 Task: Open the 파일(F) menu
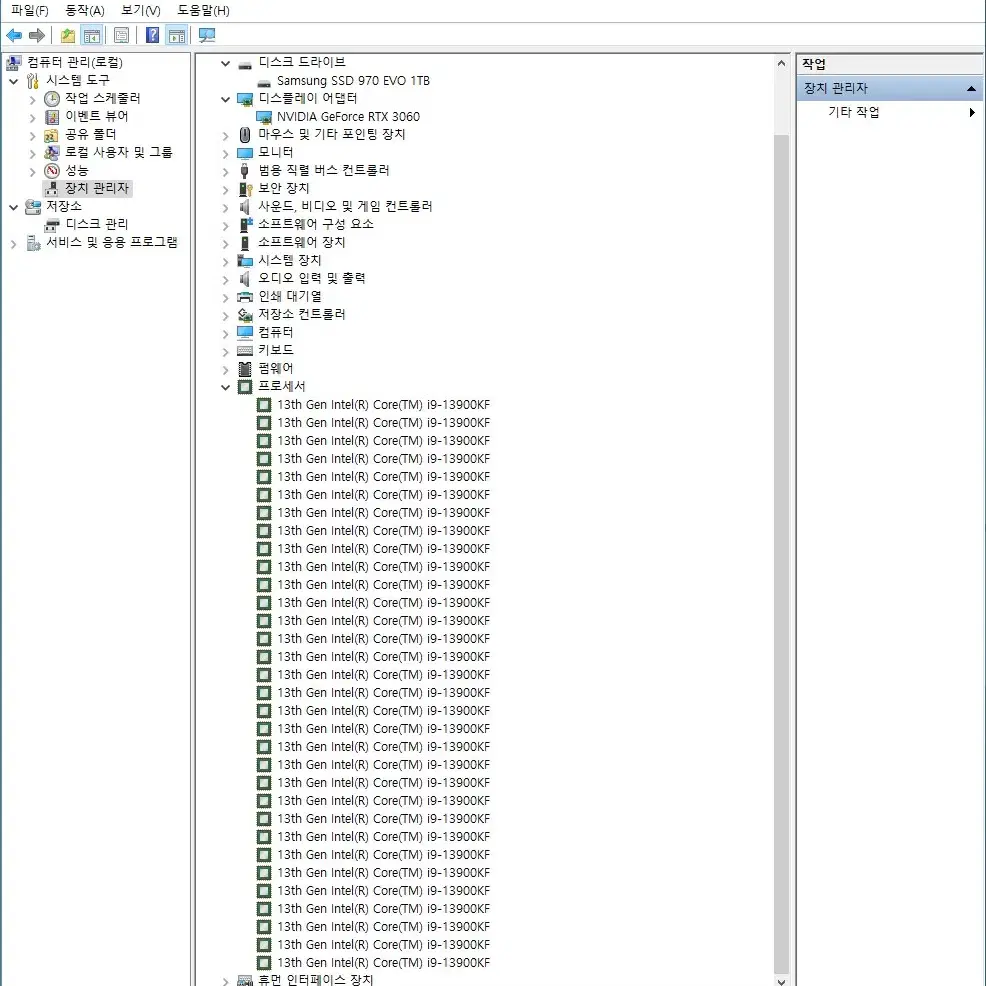click(30, 11)
